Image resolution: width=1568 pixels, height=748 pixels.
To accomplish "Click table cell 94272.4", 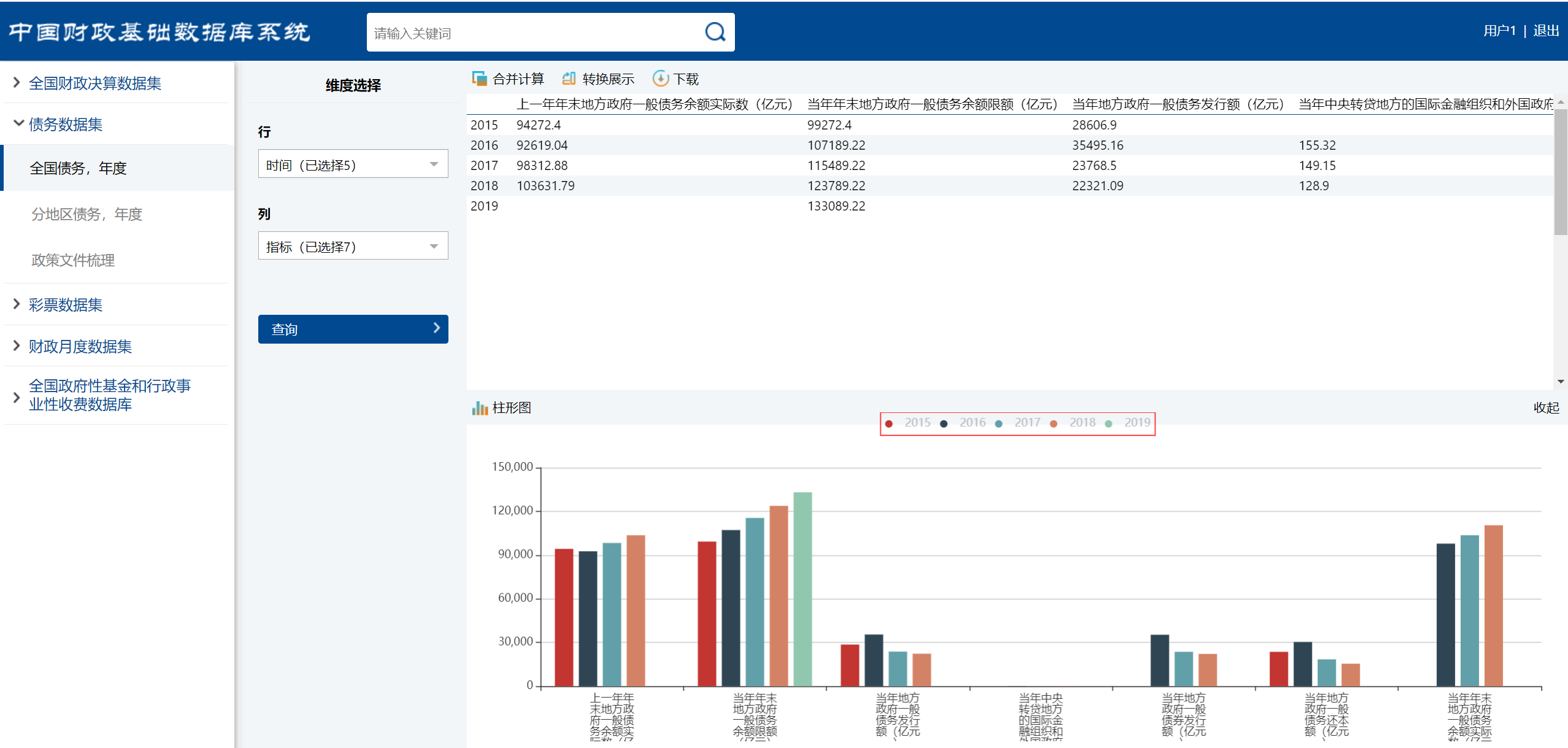I will (x=539, y=125).
